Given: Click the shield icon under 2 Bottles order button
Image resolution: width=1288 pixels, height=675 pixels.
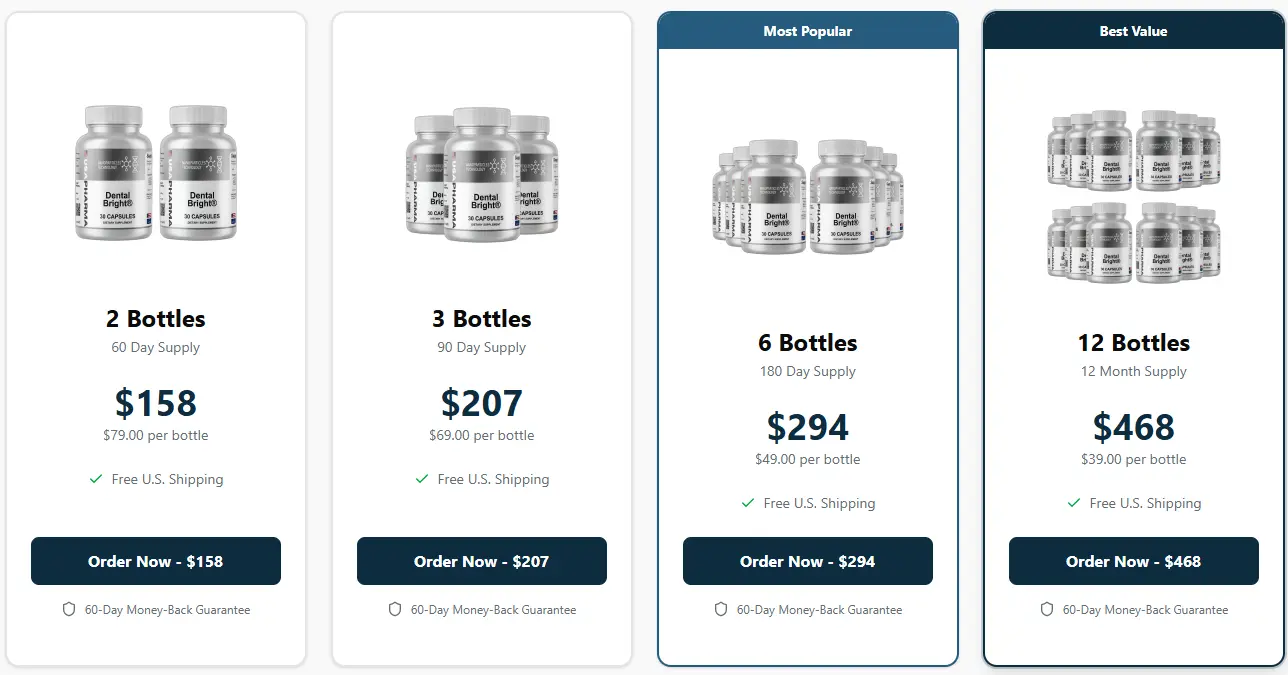Looking at the screenshot, I should coord(68,609).
